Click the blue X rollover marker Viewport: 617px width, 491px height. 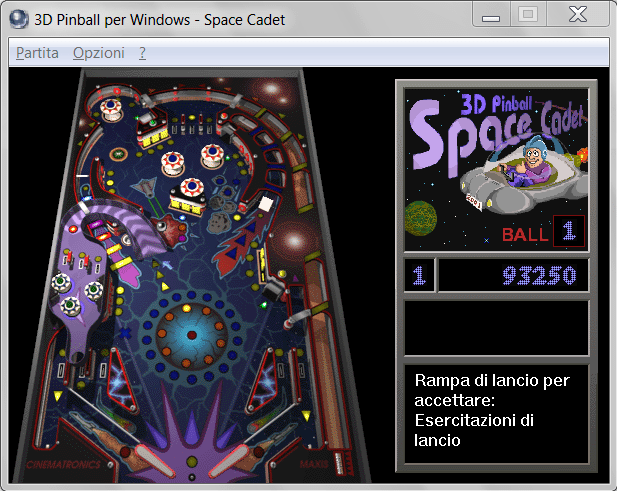(125, 333)
